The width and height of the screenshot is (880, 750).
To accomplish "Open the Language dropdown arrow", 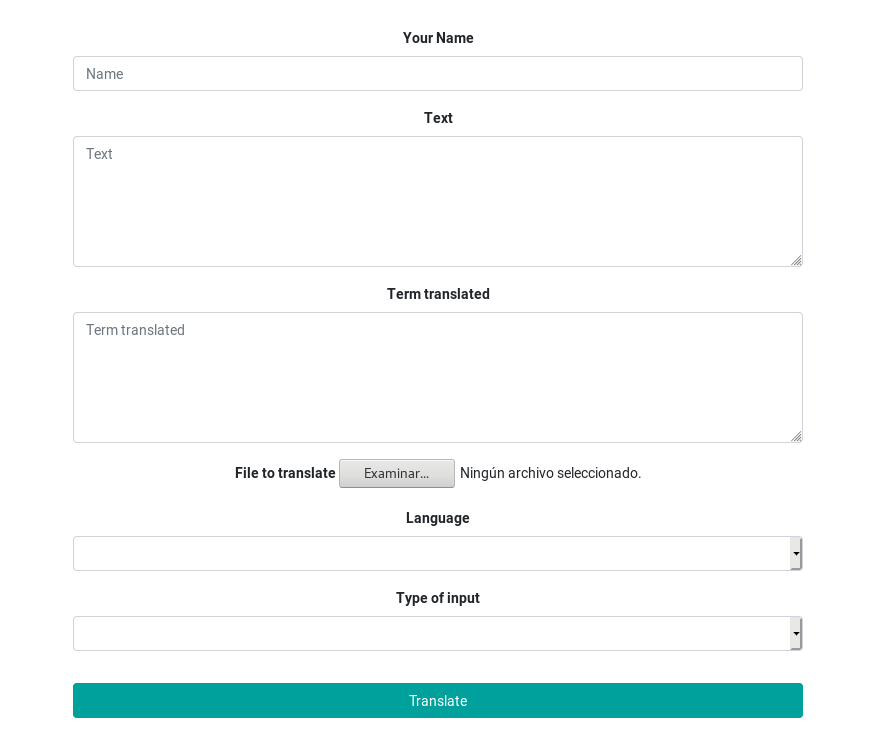I will pyautogui.click(x=796, y=553).
